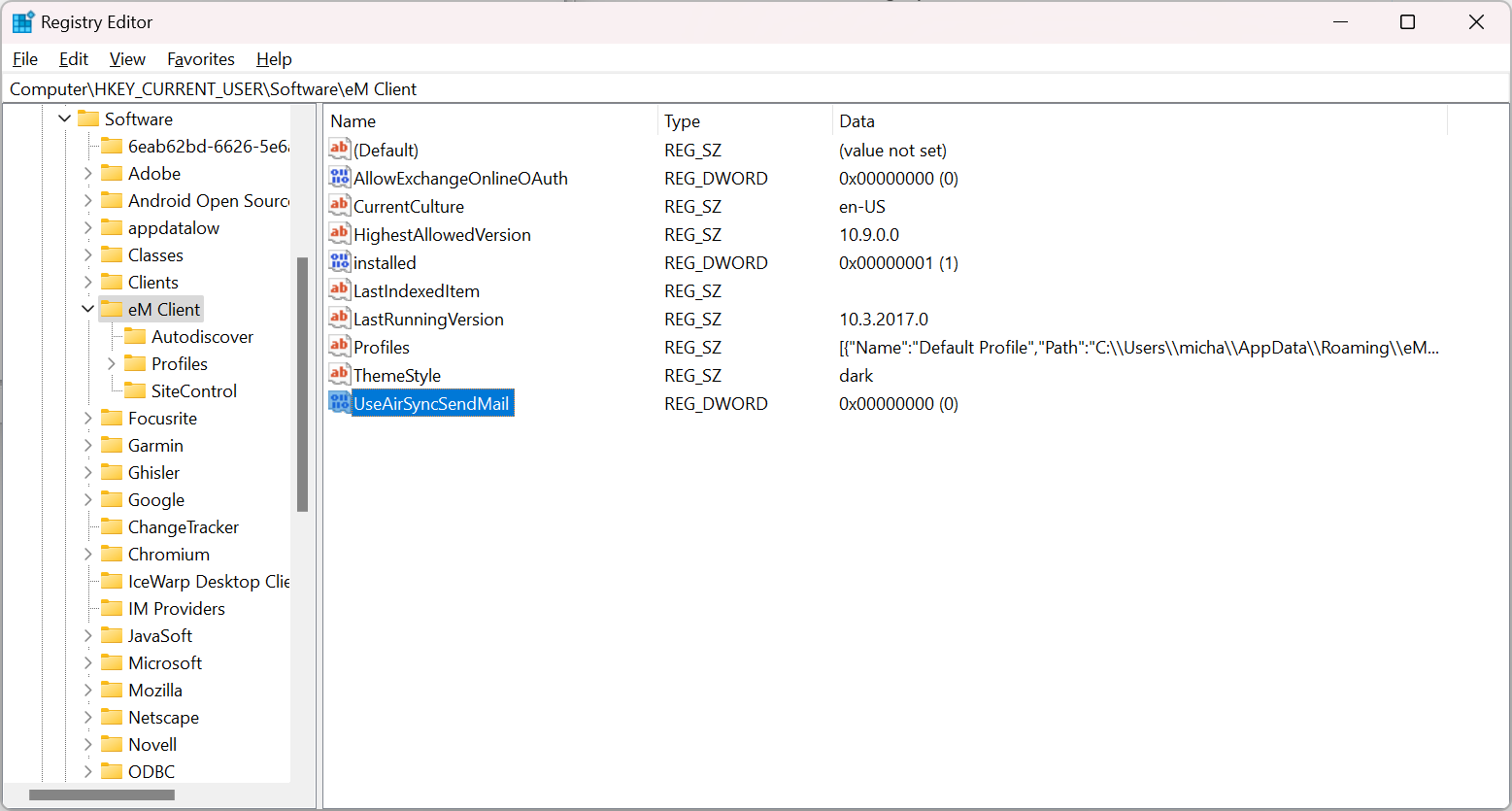Click installed row's 0x00000001 (1) data
Screen dimensions: 1512x811
pos(898,262)
